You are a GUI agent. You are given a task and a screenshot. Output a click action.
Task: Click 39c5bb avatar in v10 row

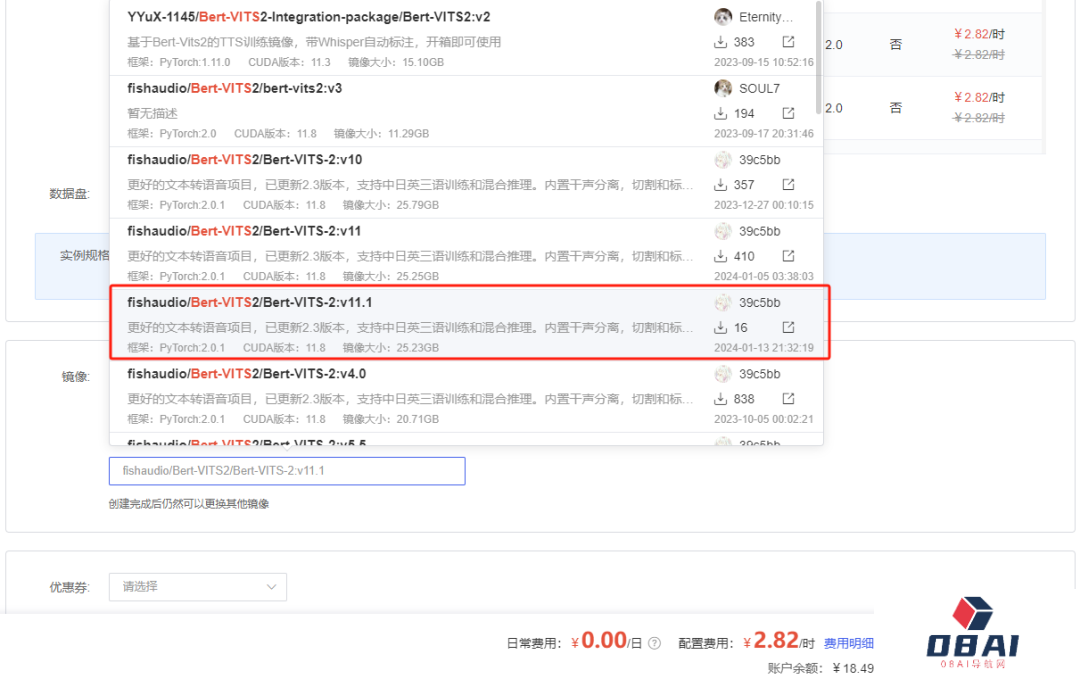tap(723, 160)
